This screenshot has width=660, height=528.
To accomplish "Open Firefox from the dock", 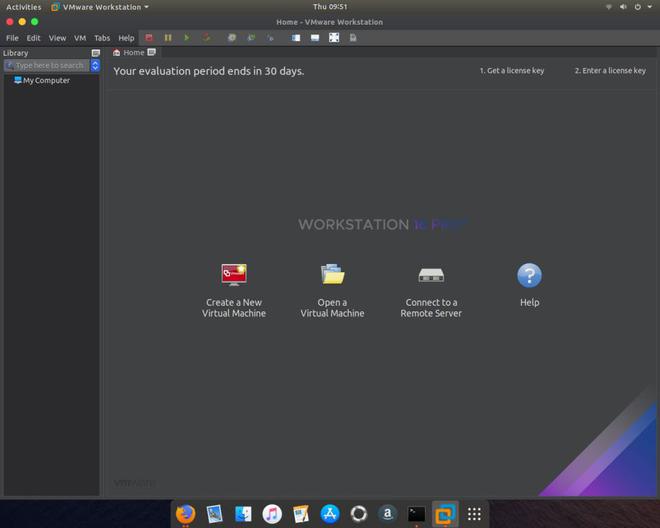I will pos(185,514).
